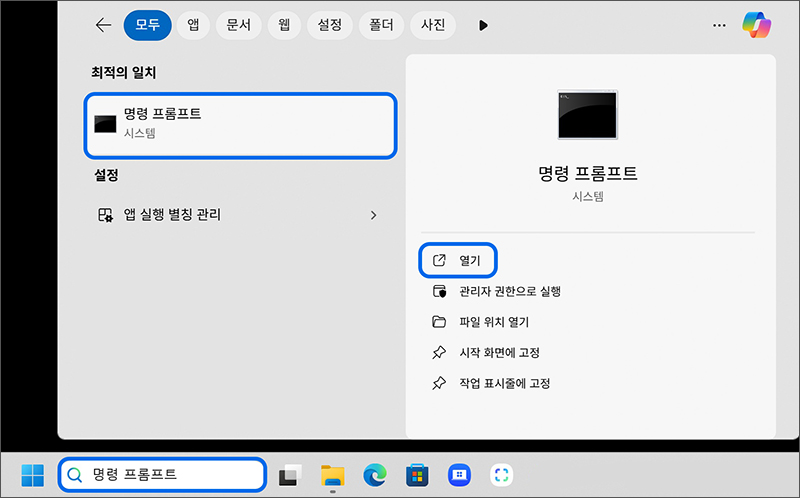
Task: Choose 작업 표시줄에 고정
Action: pos(491,383)
